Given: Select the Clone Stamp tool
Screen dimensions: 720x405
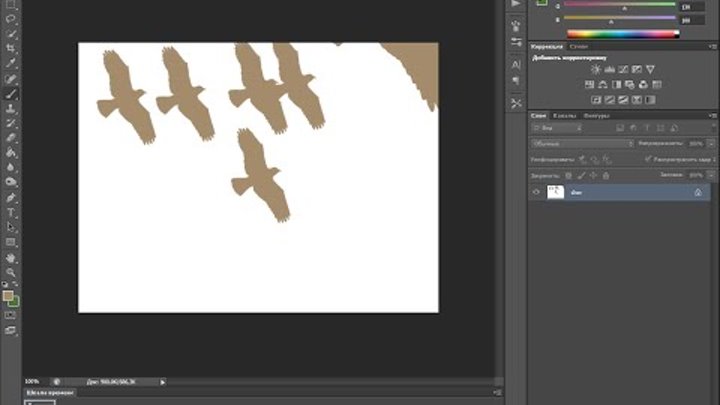Looking at the screenshot, I should tap(11, 107).
